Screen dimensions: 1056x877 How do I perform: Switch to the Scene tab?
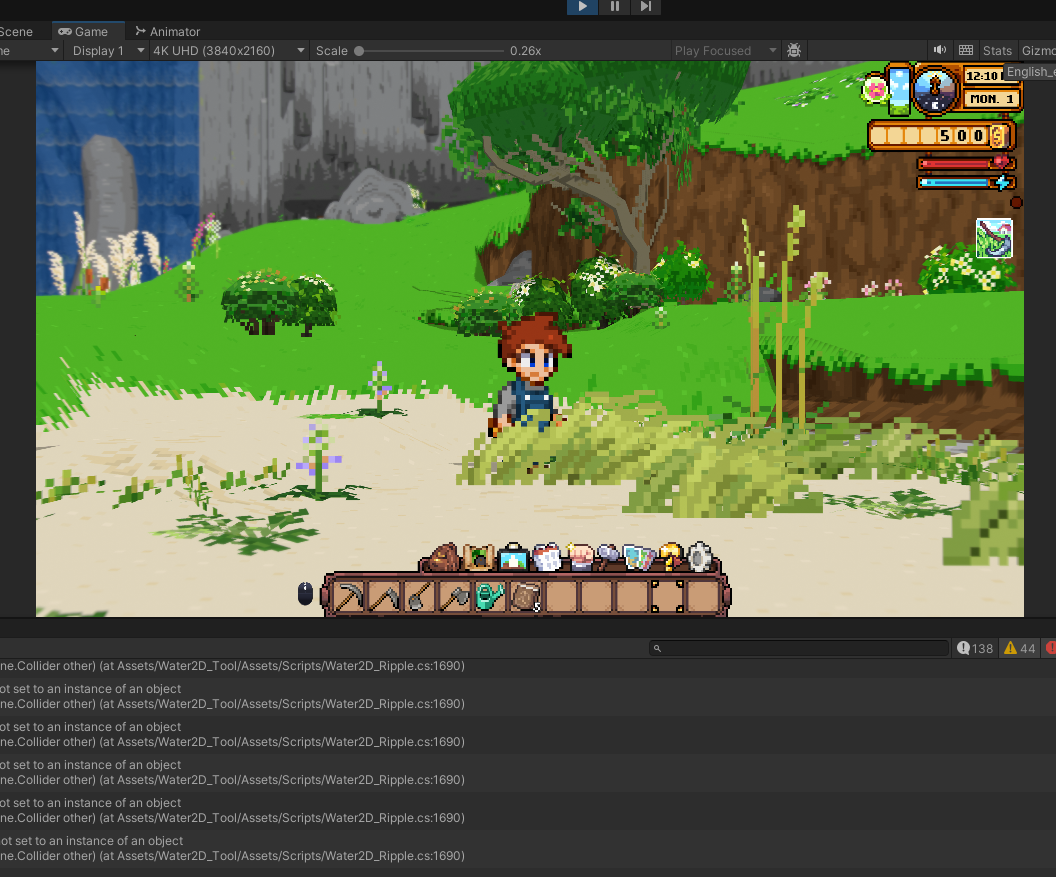15,31
